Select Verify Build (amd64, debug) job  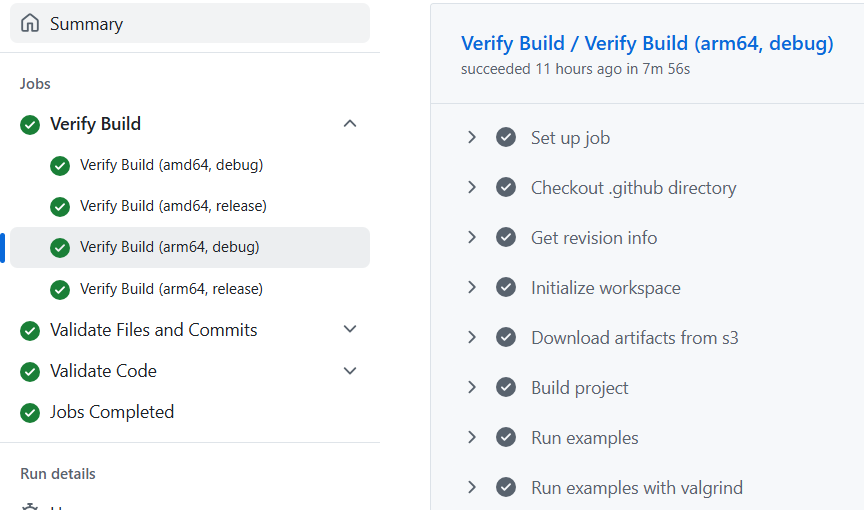[171, 165]
